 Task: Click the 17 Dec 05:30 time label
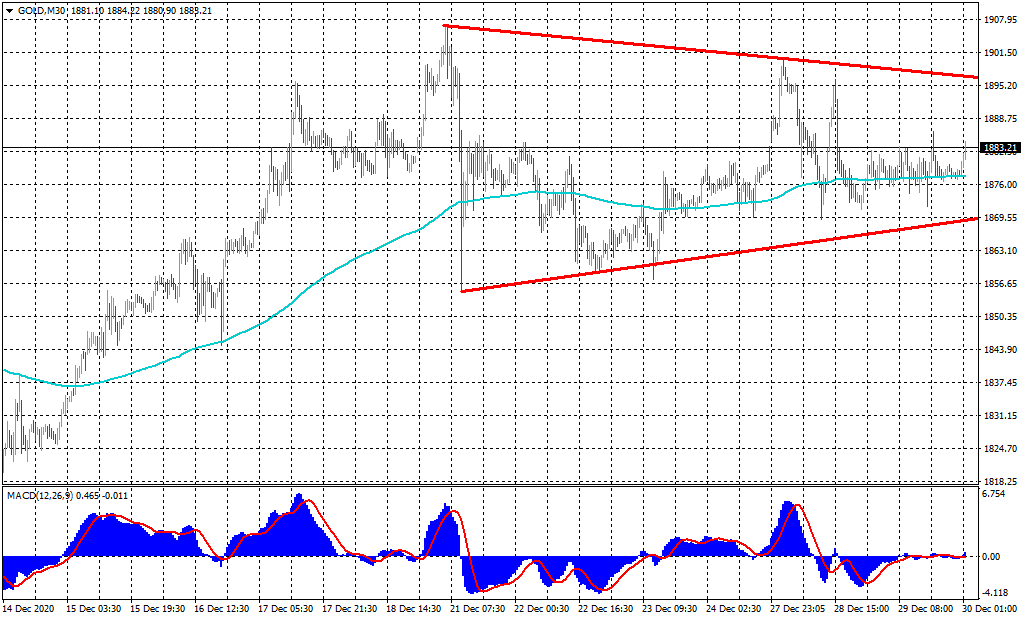tap(285, 608)
